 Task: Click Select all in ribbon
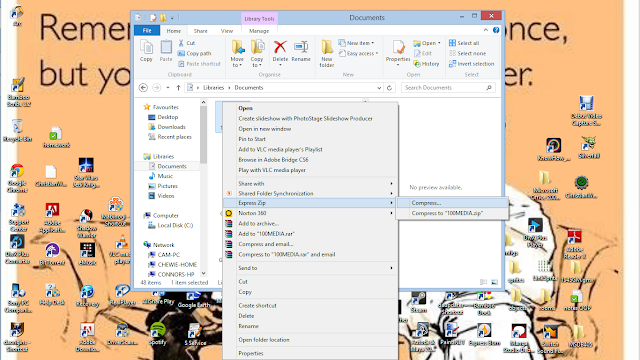[x=464, y=43]
